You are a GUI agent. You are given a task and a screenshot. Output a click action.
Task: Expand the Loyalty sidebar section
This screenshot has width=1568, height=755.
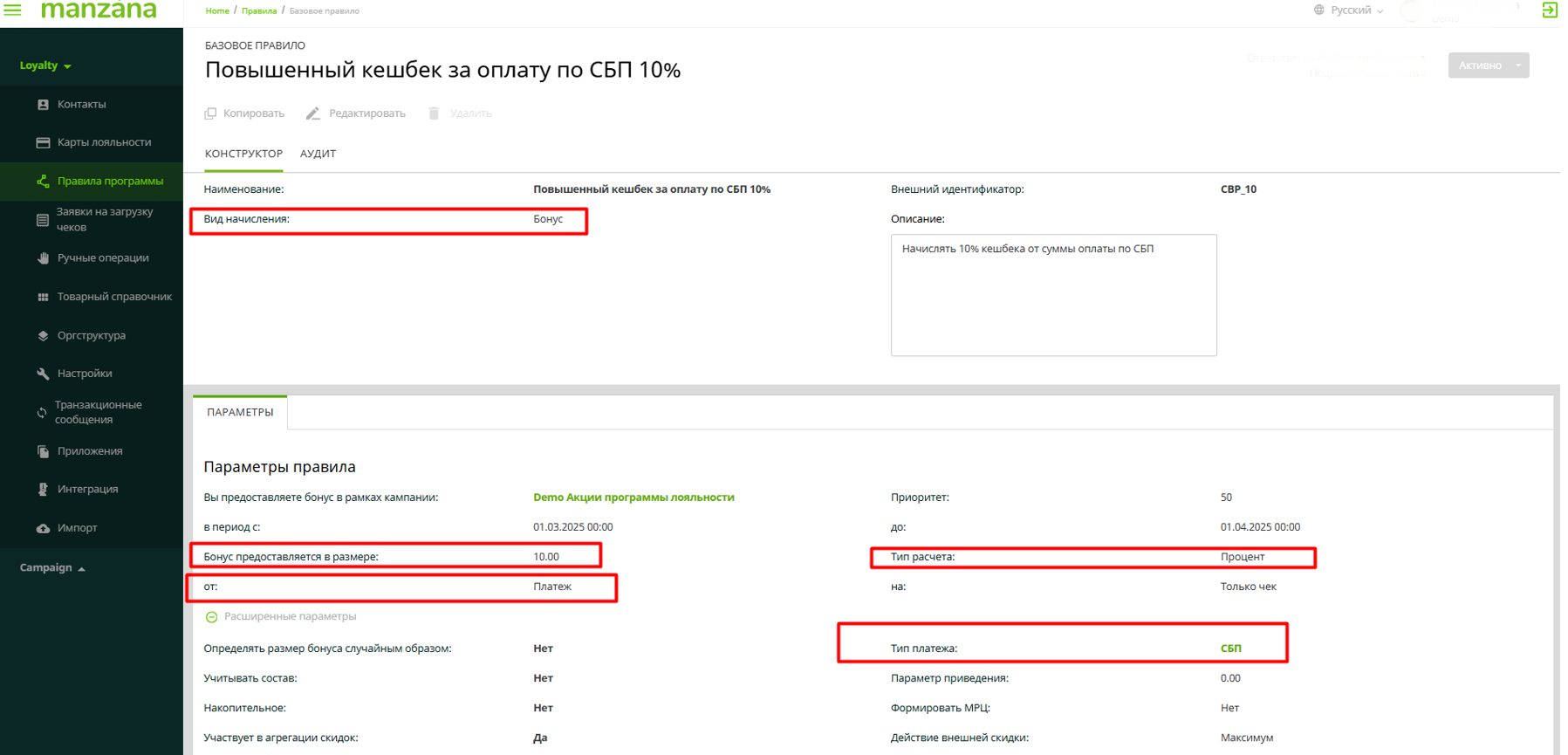pyautogui.click(x=45, y=65)
